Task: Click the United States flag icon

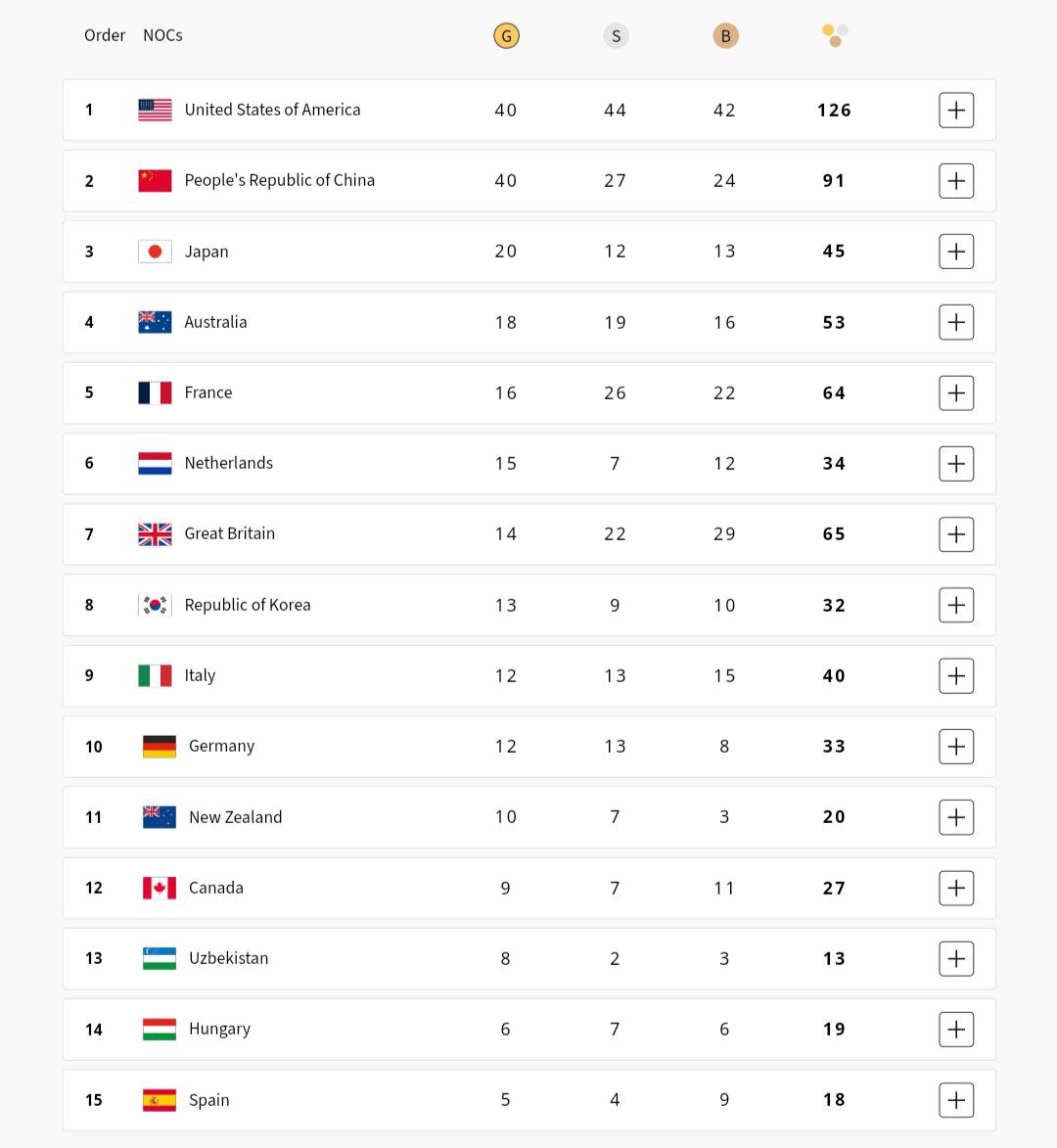Action: [154, 110]
